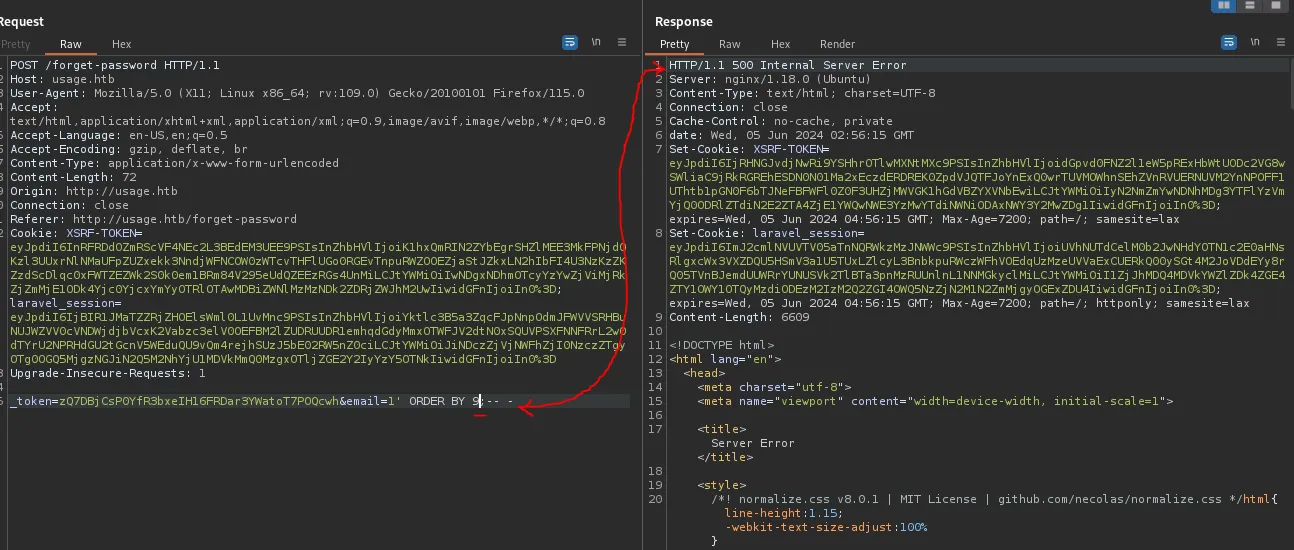This screenshot has height=550, width=1294.
Task: Click the request 'Content-Type: application/x-www-form-urlencoded' line
Action: 174,163
